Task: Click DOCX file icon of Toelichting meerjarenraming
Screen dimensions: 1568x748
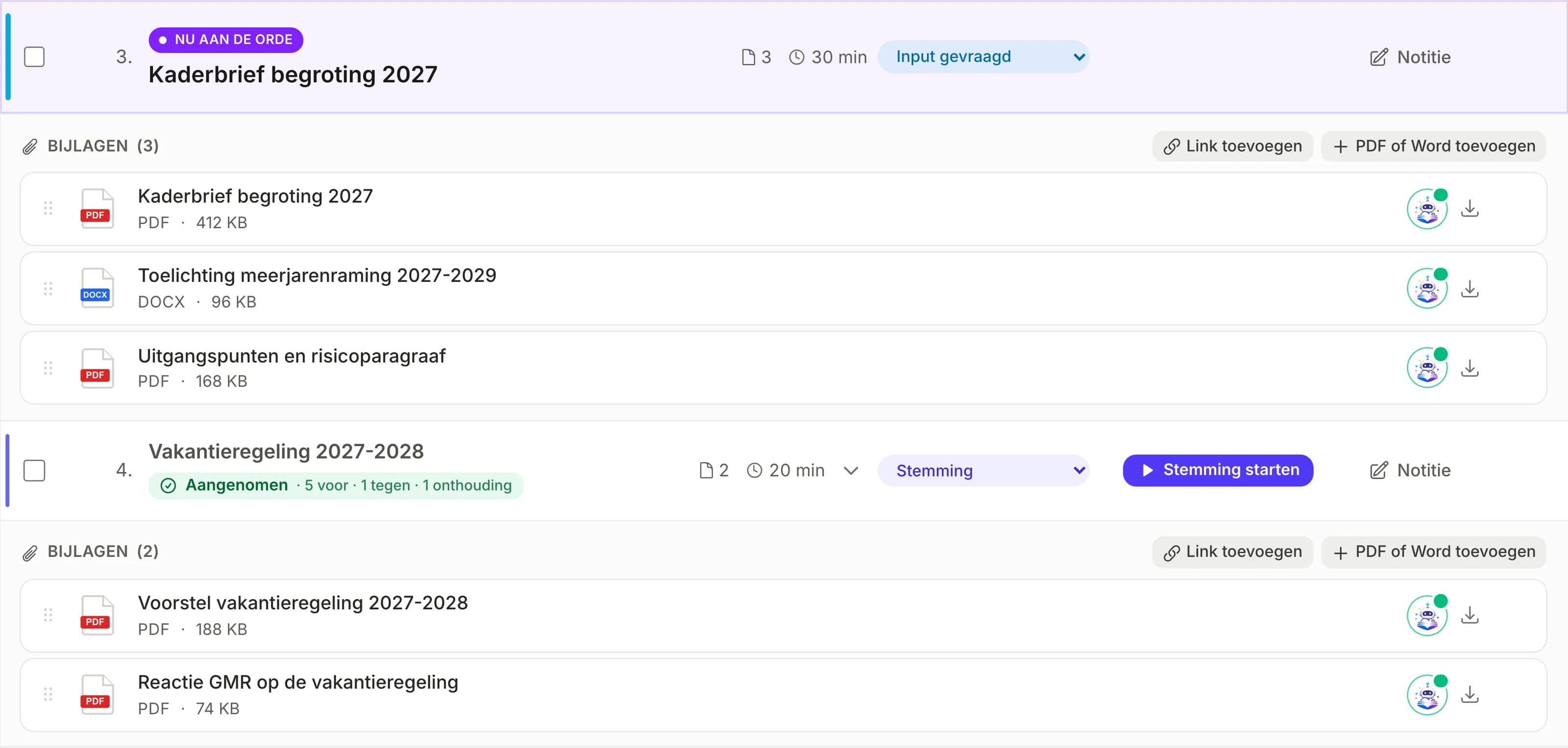Action: pyautogui.click(x=97, y=288)
